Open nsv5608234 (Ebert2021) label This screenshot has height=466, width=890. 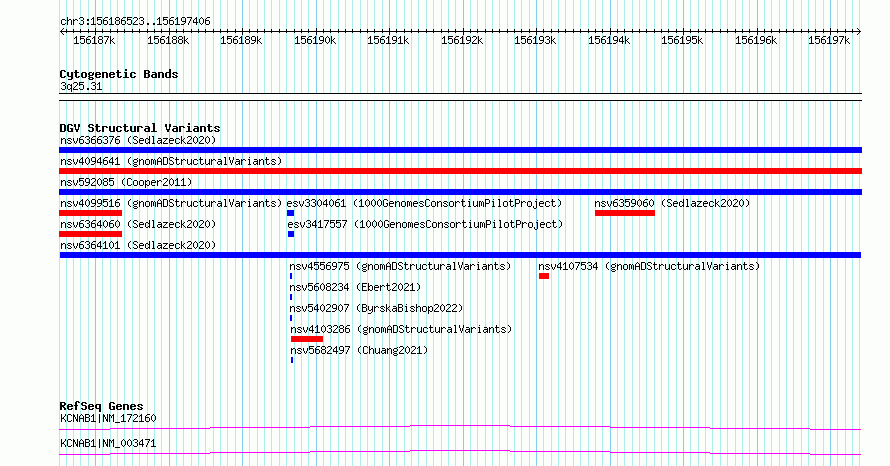(x=355, y=287)
